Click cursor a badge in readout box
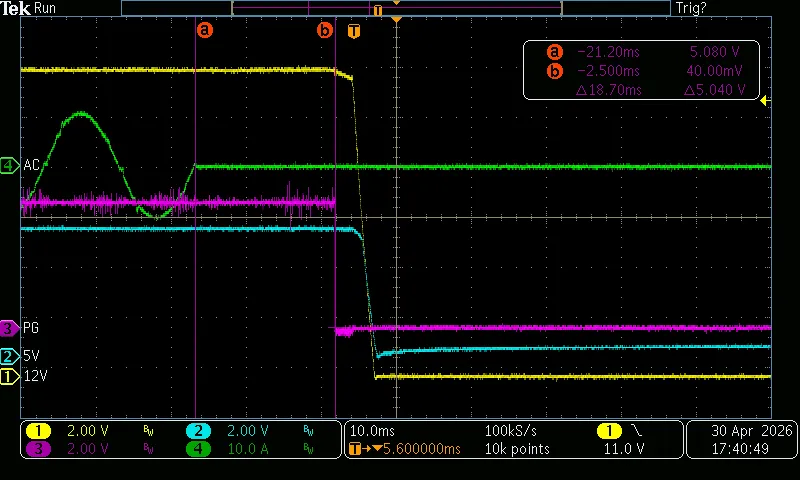This screenshot has width=800, height=480. (555, 52)
